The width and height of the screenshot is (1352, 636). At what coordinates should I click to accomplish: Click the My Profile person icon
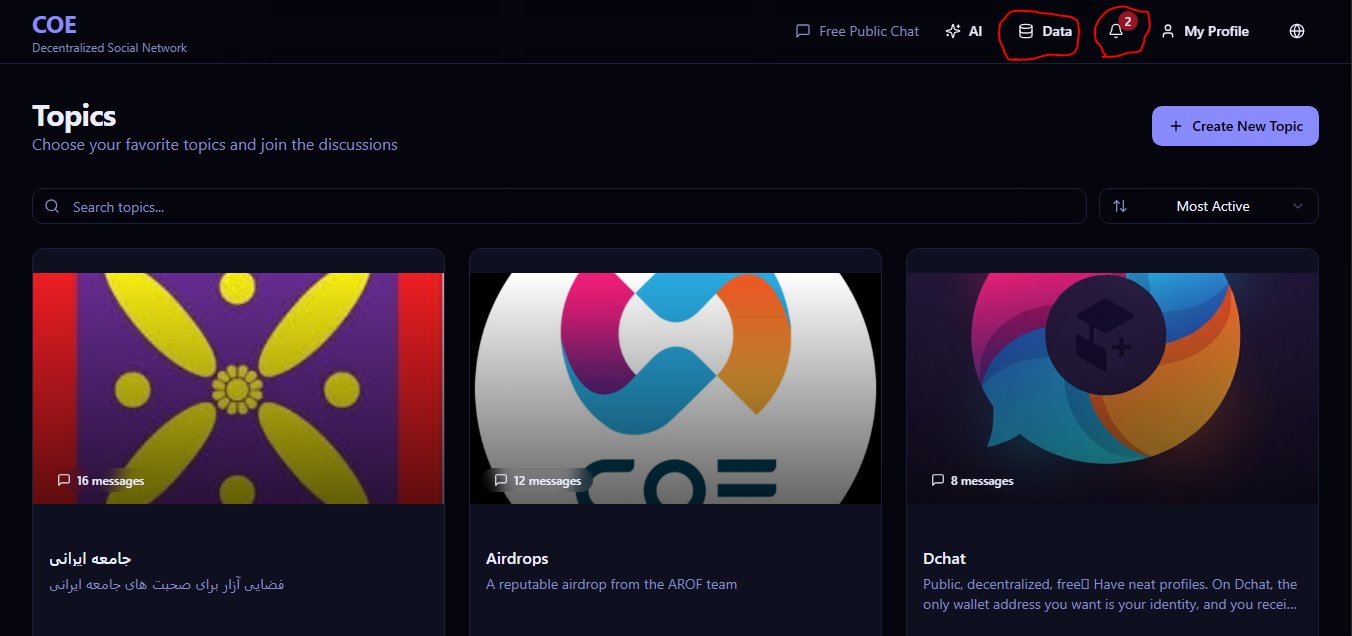click(1168, 31)
